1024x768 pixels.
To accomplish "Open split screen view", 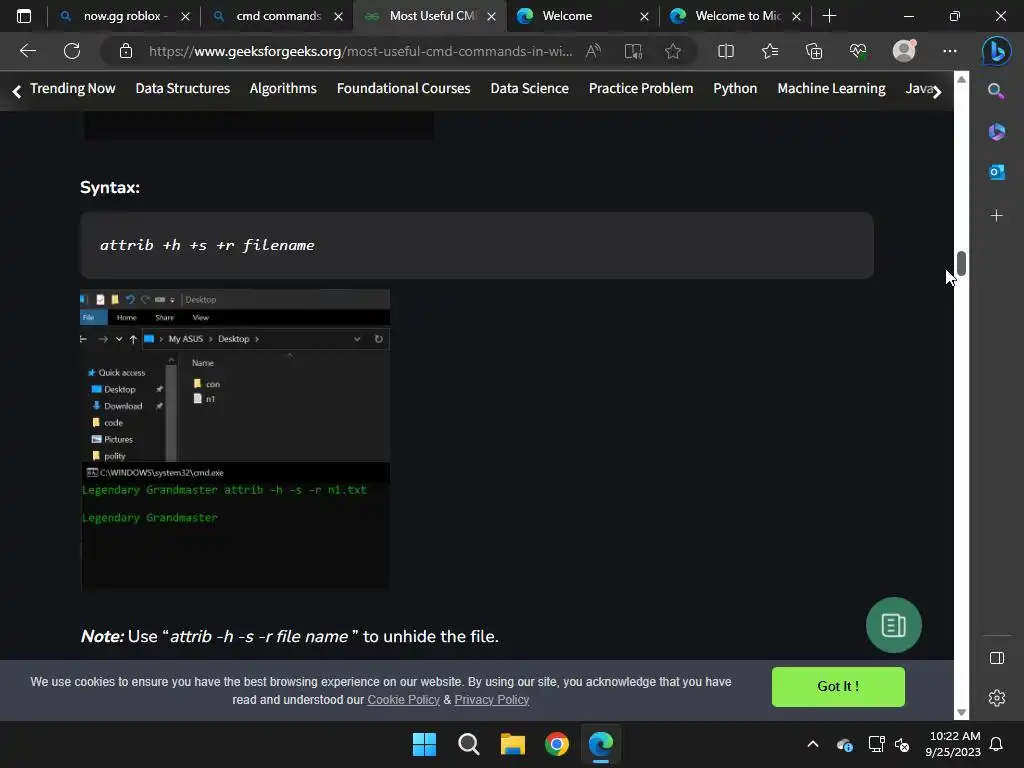I will [x=726, y=51].
